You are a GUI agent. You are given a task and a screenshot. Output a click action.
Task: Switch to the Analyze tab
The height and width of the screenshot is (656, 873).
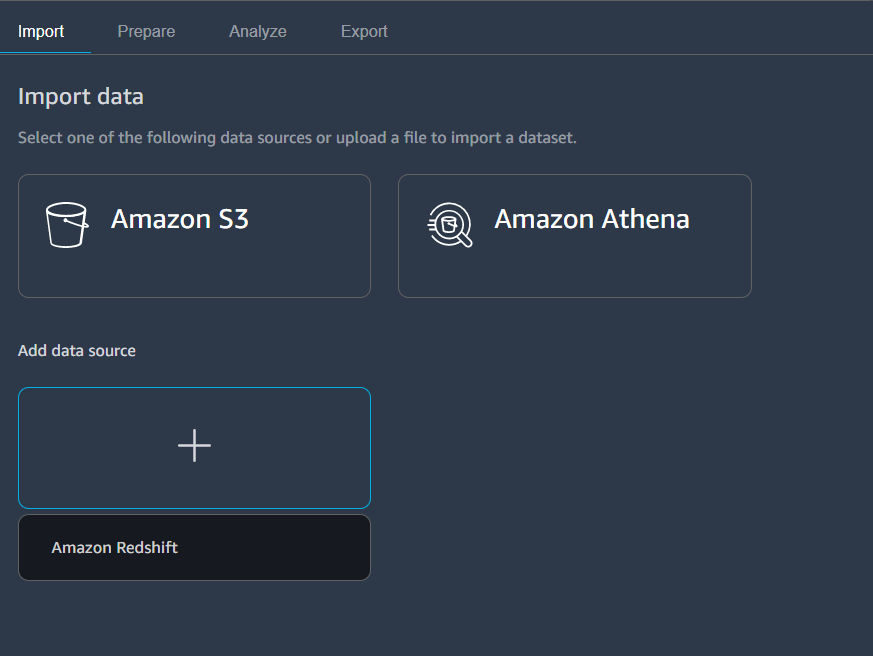(258, 31)
